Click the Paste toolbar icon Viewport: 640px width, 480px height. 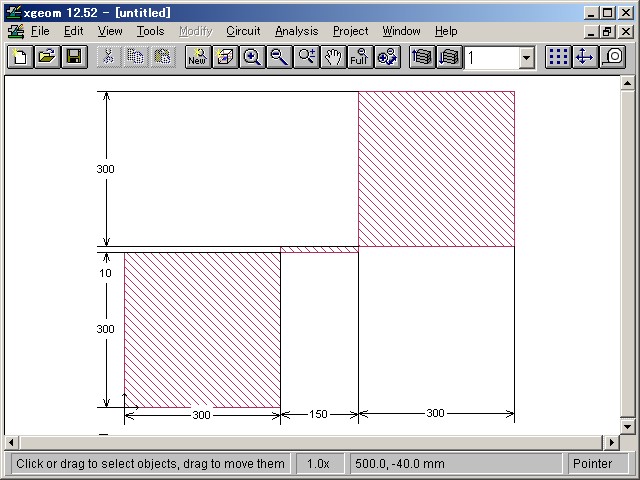(x=162, y=57)
